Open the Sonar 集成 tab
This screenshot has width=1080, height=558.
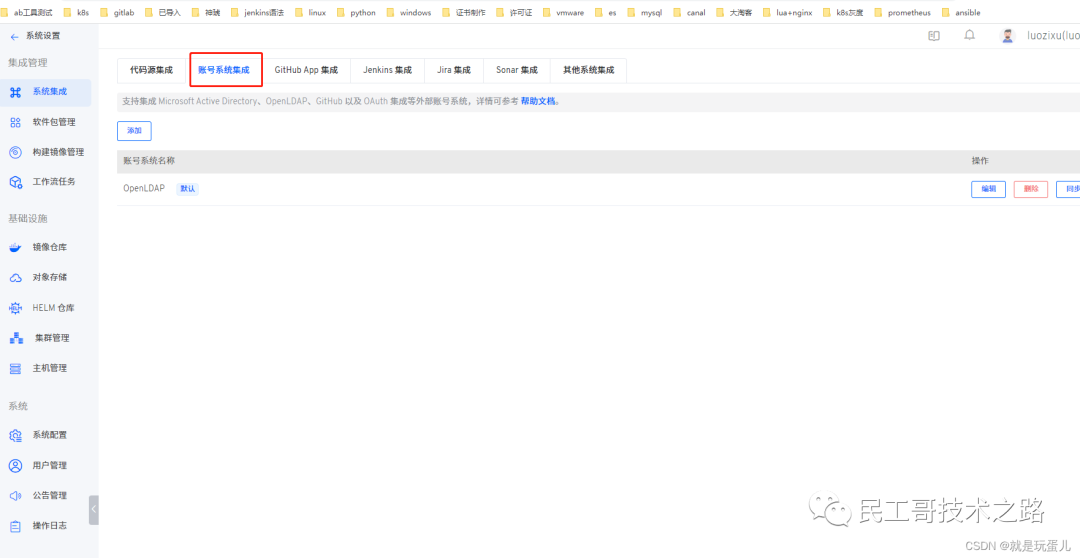(x=516, y=70)
